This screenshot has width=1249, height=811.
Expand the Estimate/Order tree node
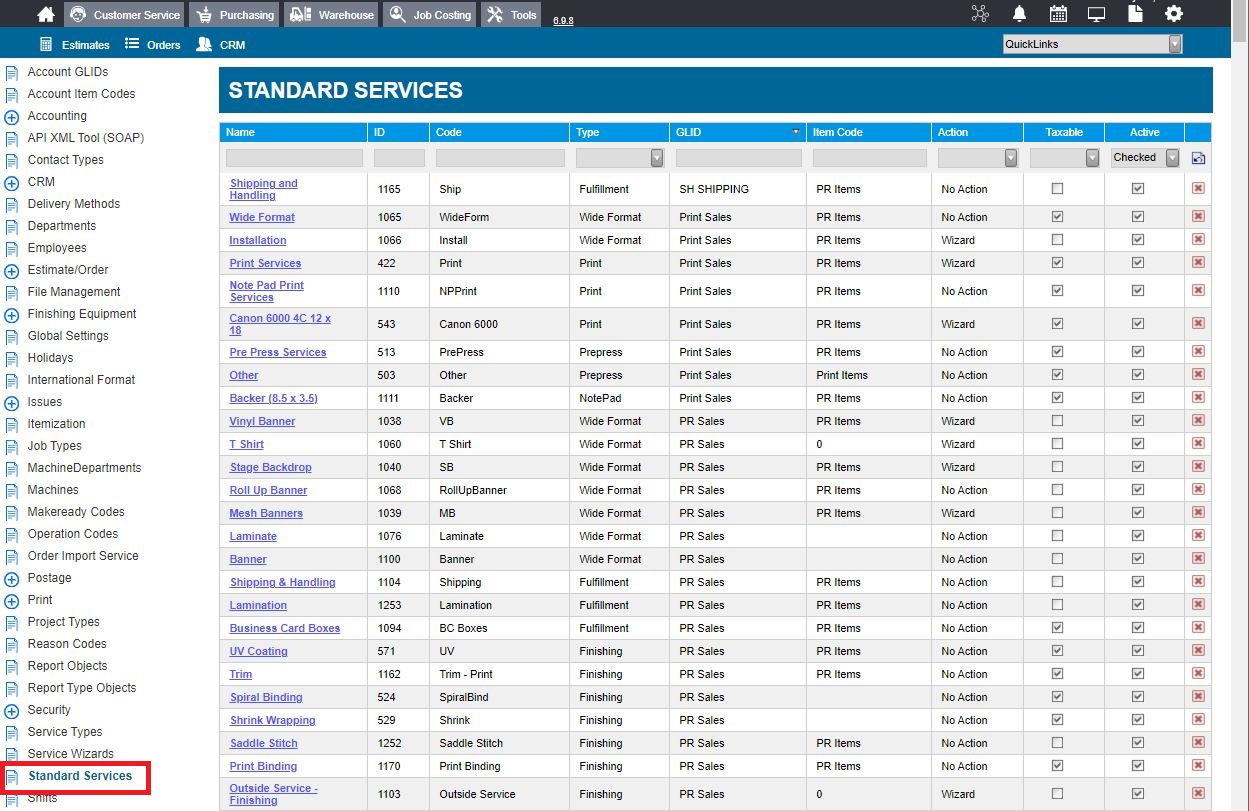[x=12, y=270]
